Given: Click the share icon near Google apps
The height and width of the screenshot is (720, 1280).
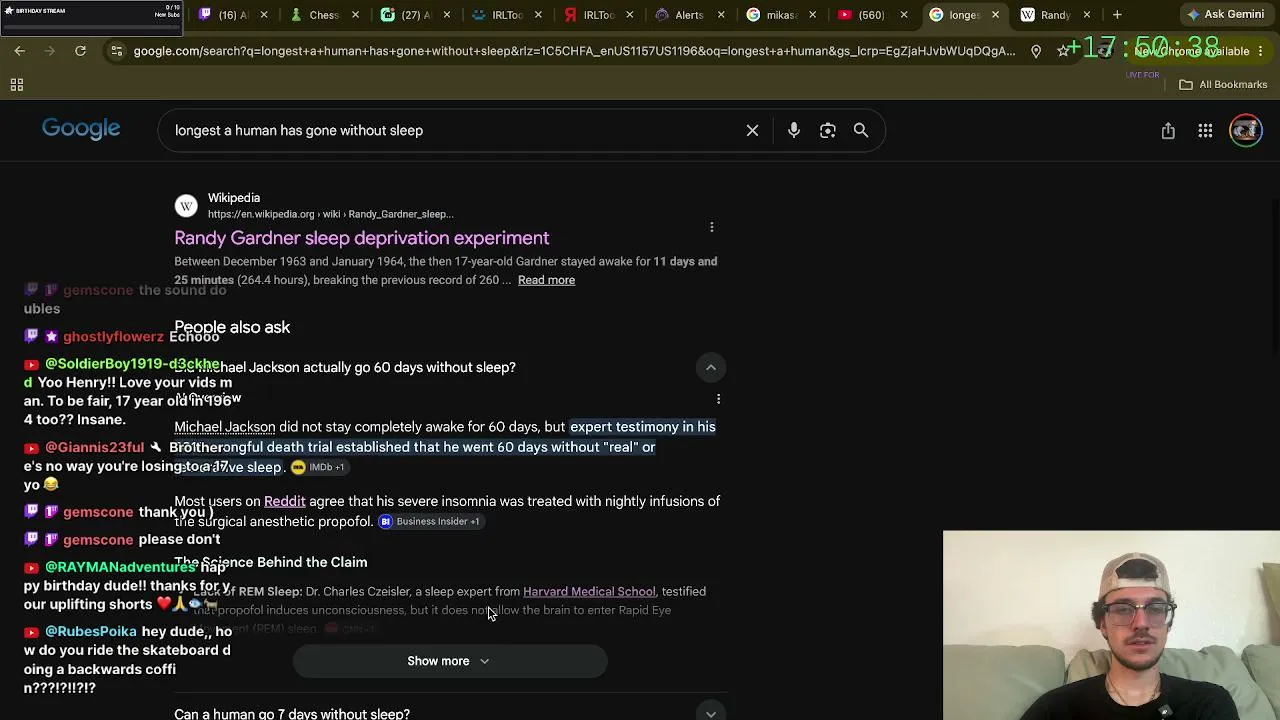Looking at the screenshot, I should pyautogui.click(x=1168, y=131).
